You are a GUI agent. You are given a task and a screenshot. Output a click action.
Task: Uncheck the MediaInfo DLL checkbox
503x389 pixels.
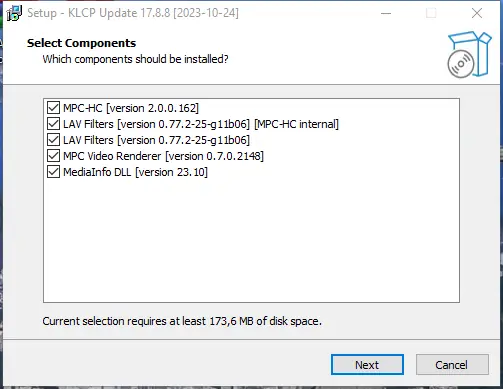point(53,172)
